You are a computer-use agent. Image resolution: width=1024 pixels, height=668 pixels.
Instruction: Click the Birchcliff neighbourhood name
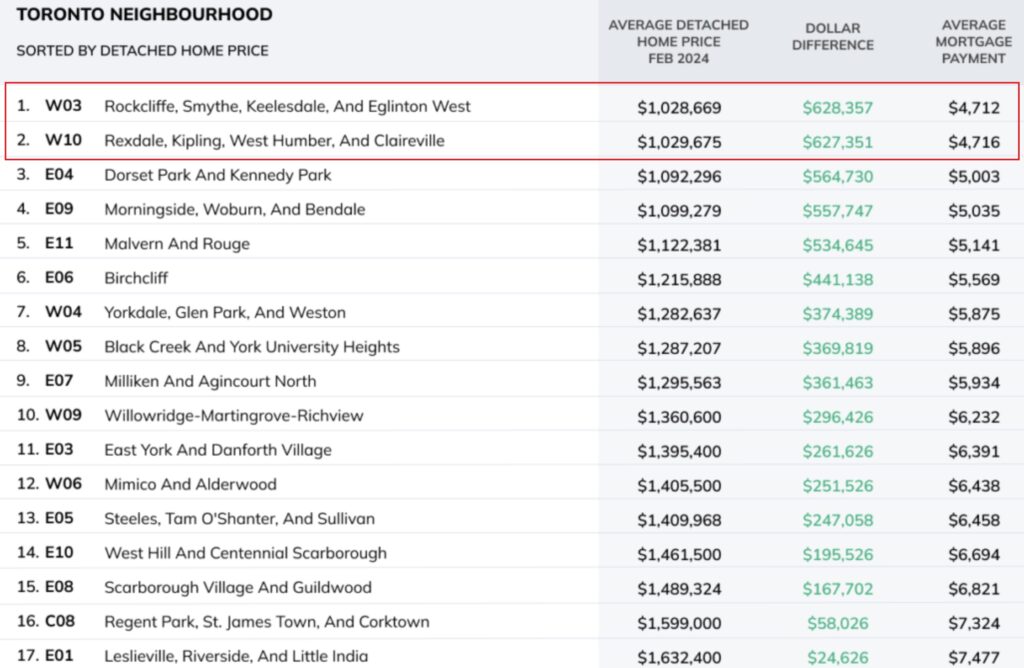pos(140,278)
